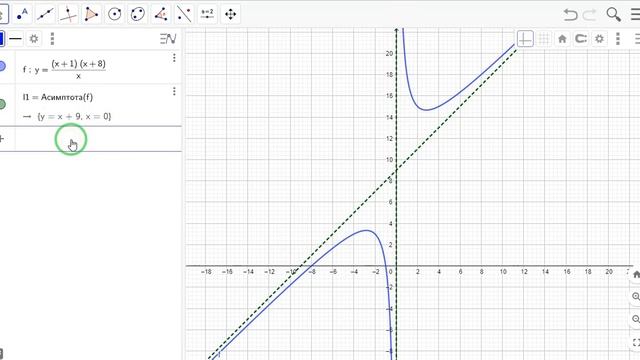Select the Perpendicular Line tool
Screen dimensions: 640x360
point(69,14)
